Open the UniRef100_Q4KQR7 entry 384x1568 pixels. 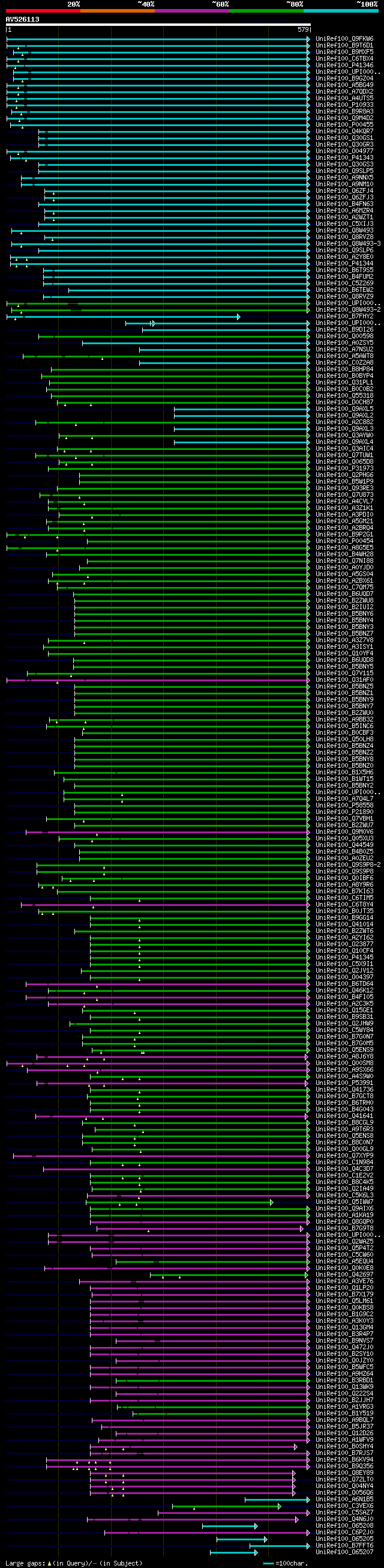coord(344,132)
